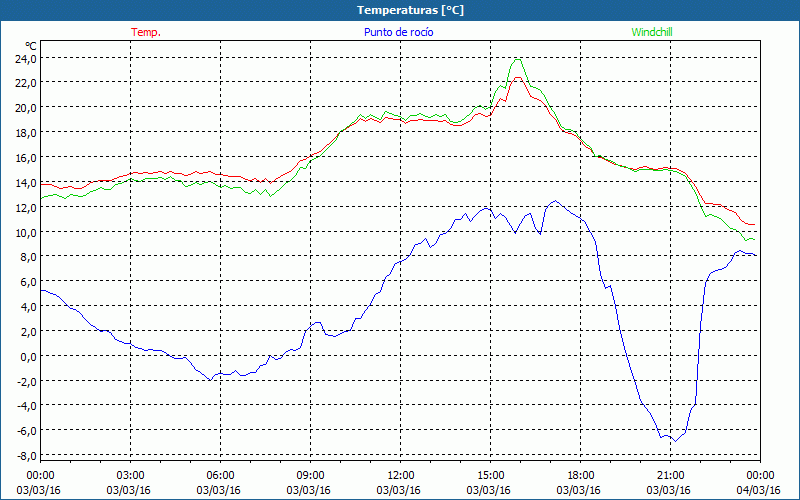
Task: Select the '15:00' time axis label
Action: pyautogui.click(x=491, y=476)
